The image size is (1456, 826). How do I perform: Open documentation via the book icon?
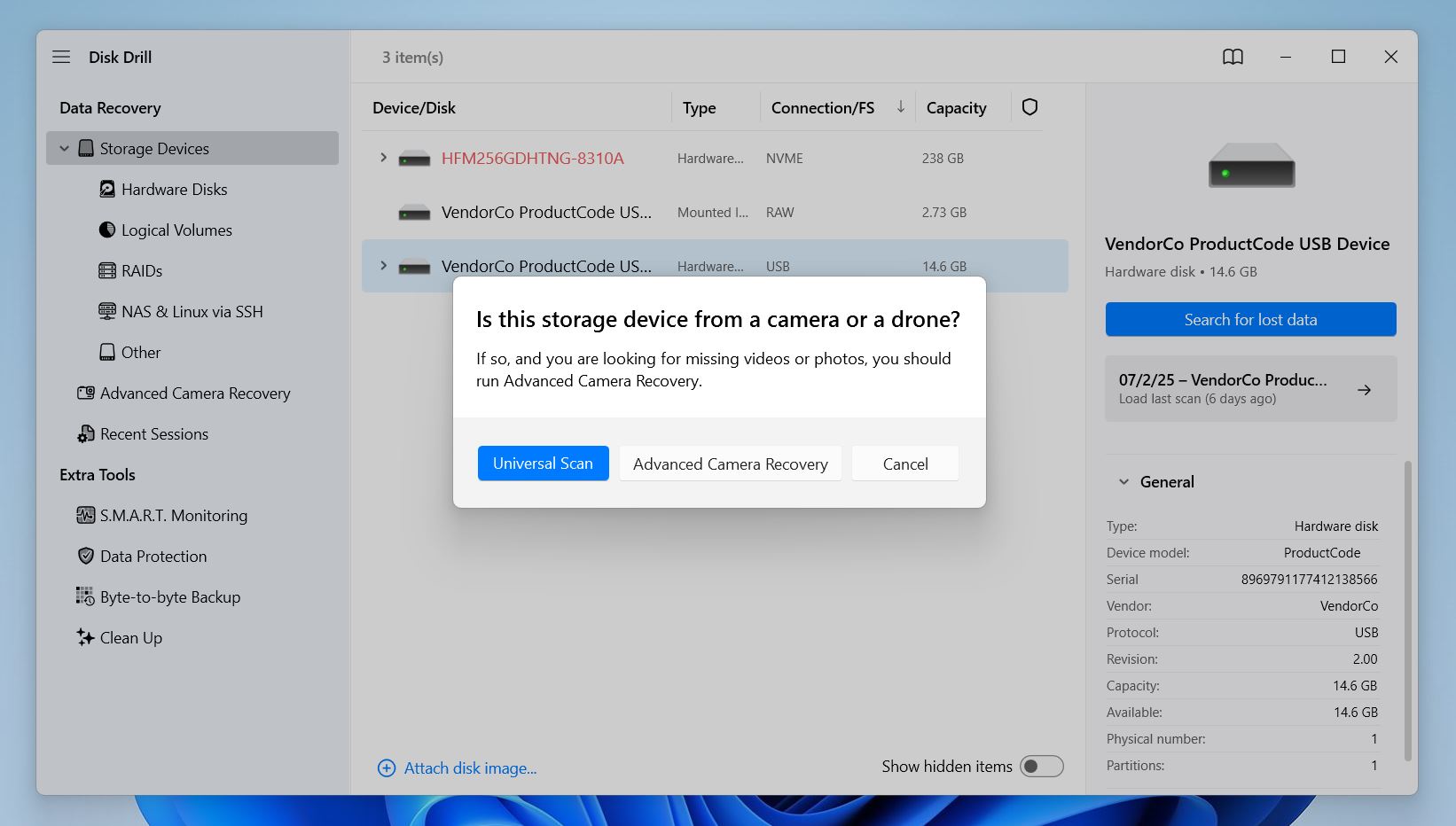1233,56
